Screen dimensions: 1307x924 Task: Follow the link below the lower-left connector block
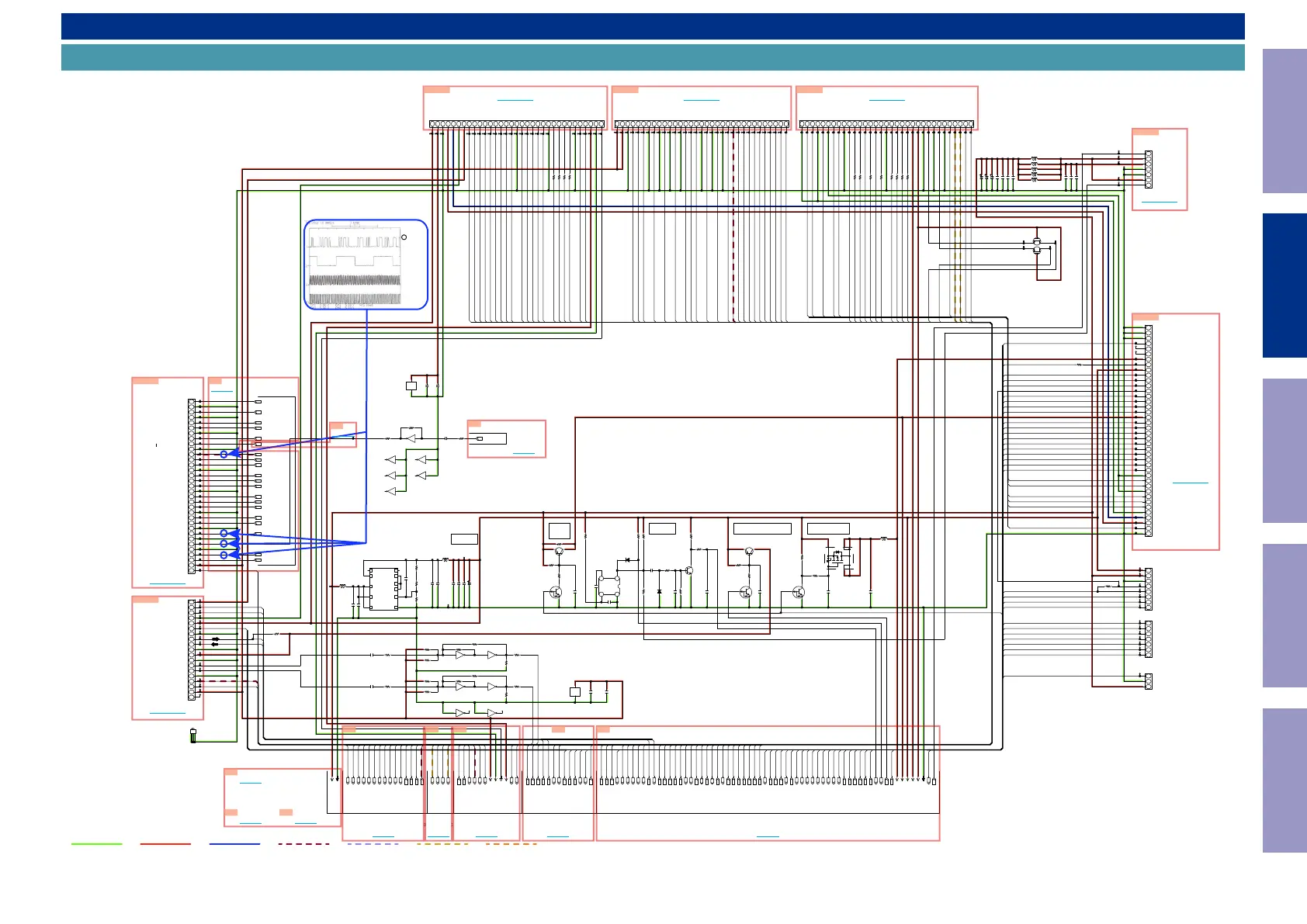click(168, 712)
